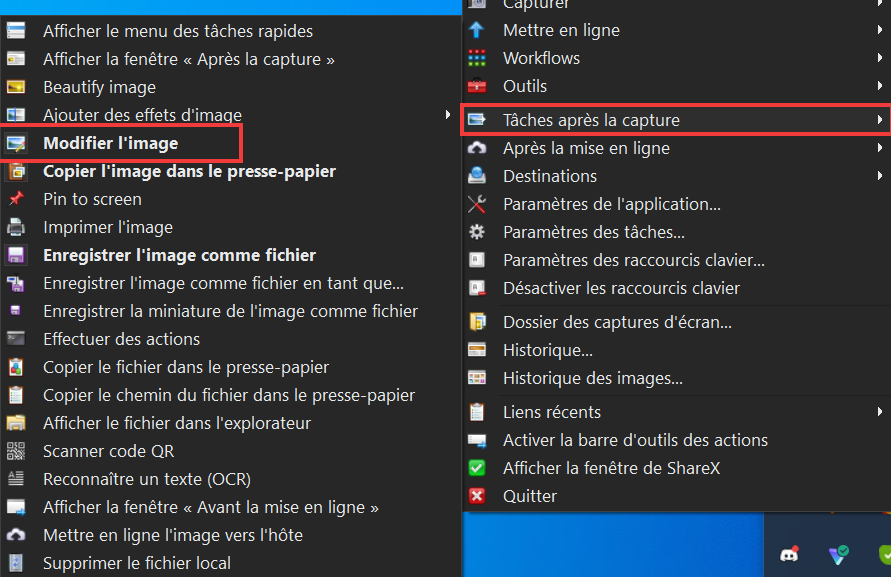The height and width of the screenshot is (577, 891).
Task: Open Dossier des captures d'écran label
Action: [617, 322]
